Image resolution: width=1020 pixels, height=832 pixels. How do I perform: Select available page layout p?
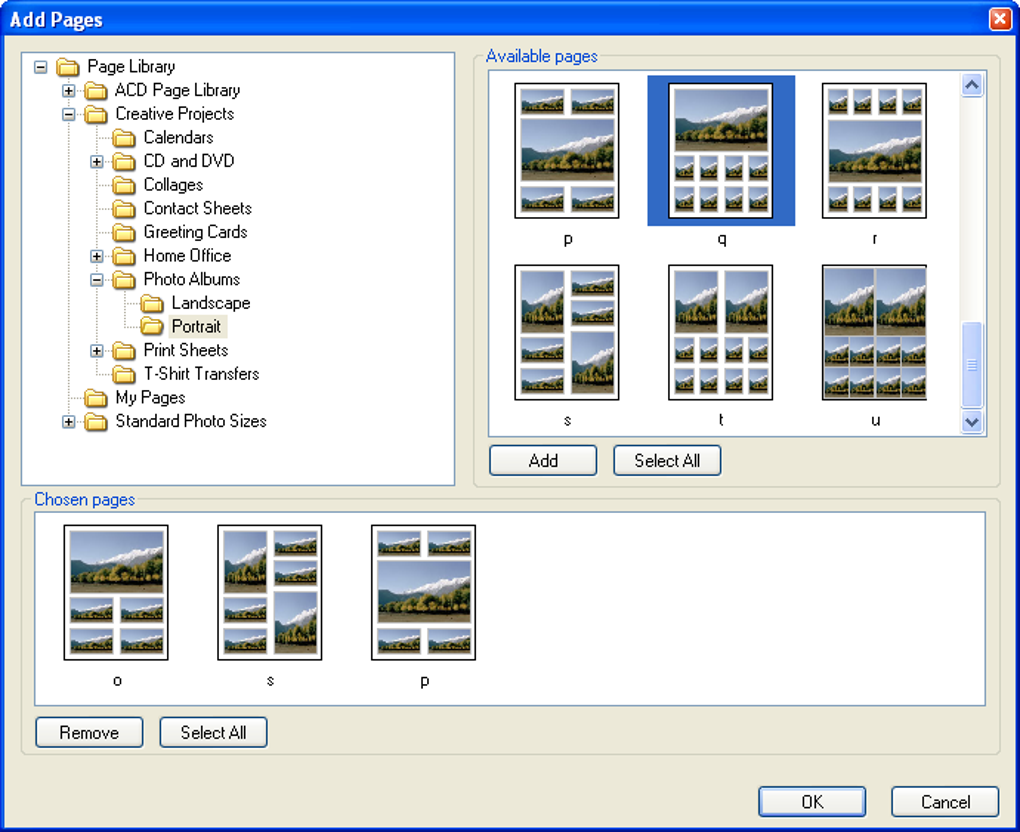coord(567,151)
